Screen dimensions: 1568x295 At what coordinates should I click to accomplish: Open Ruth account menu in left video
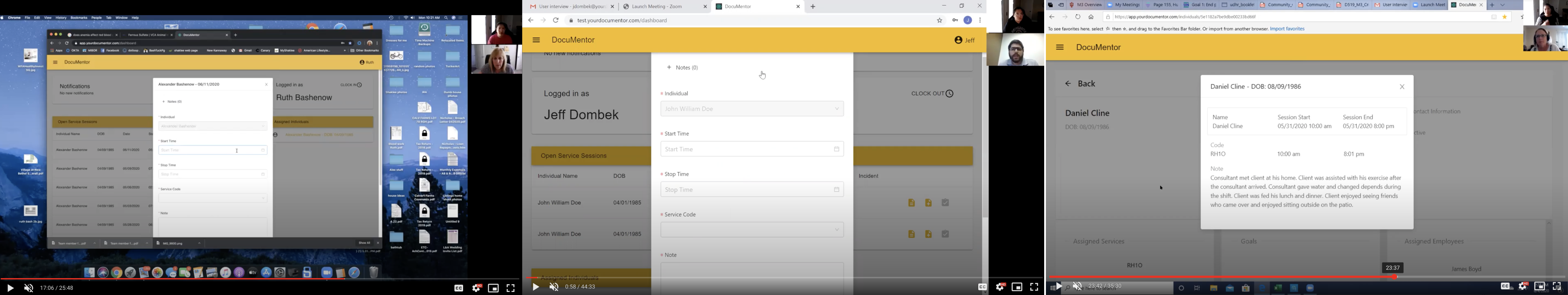tap(366, 62)
